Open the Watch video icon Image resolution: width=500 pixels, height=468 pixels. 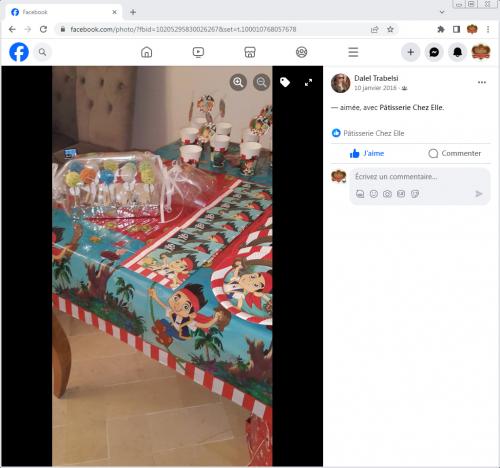(x=198, y=52)
